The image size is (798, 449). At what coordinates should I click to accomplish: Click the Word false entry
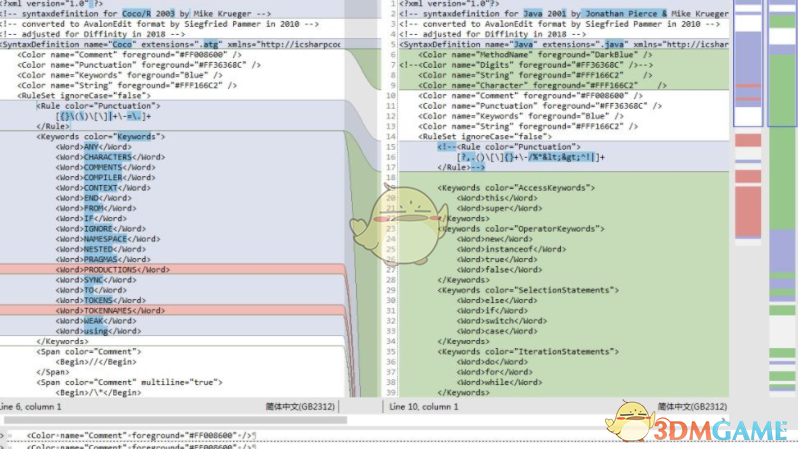[499, 269]
